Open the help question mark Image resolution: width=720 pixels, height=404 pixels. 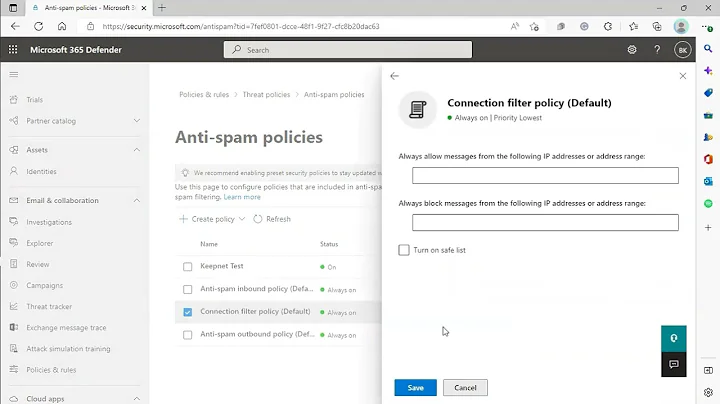click(657, 50)
